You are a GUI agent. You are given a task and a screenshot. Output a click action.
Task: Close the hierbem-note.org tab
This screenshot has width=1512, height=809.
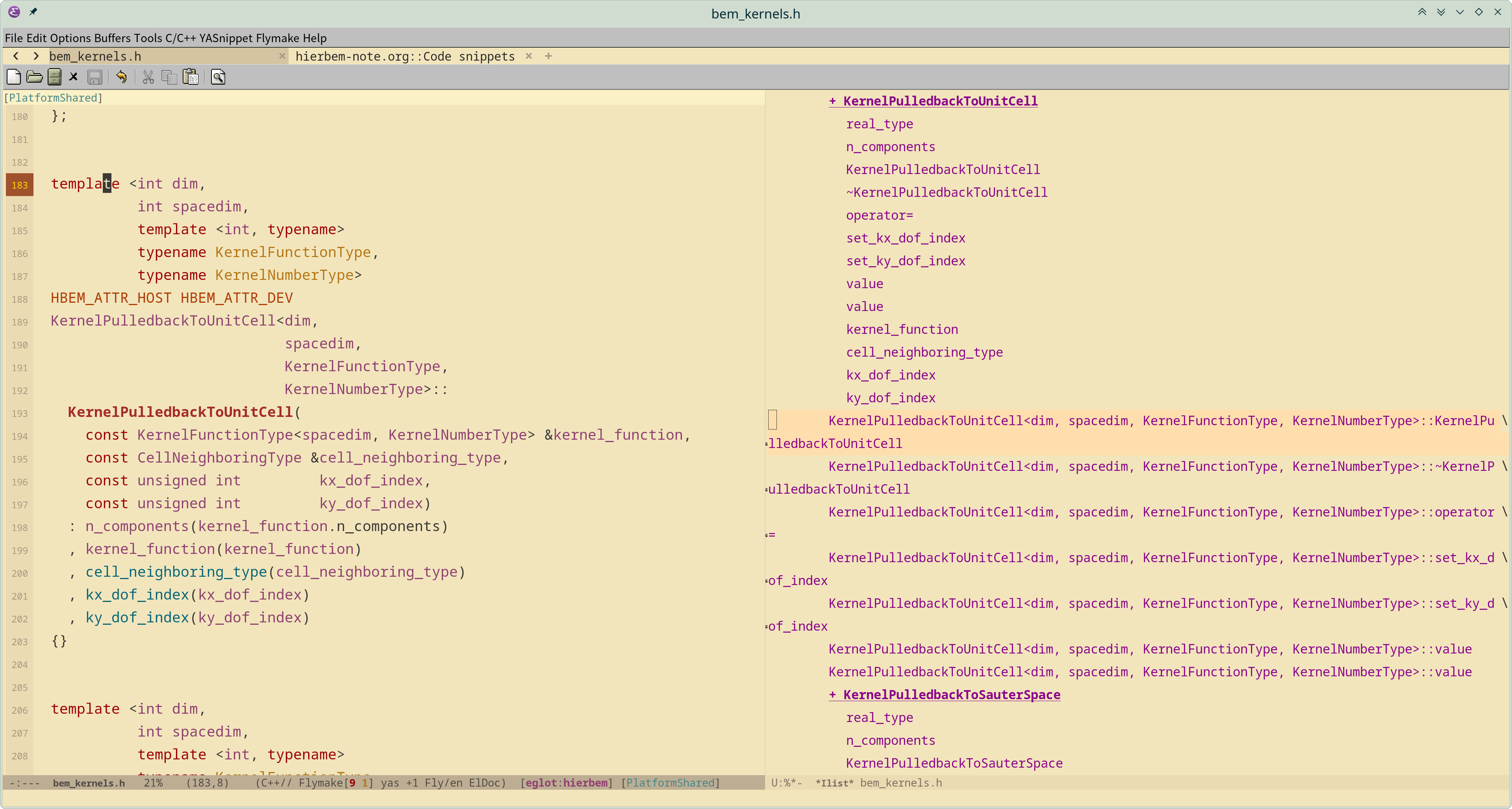(529, 56)
